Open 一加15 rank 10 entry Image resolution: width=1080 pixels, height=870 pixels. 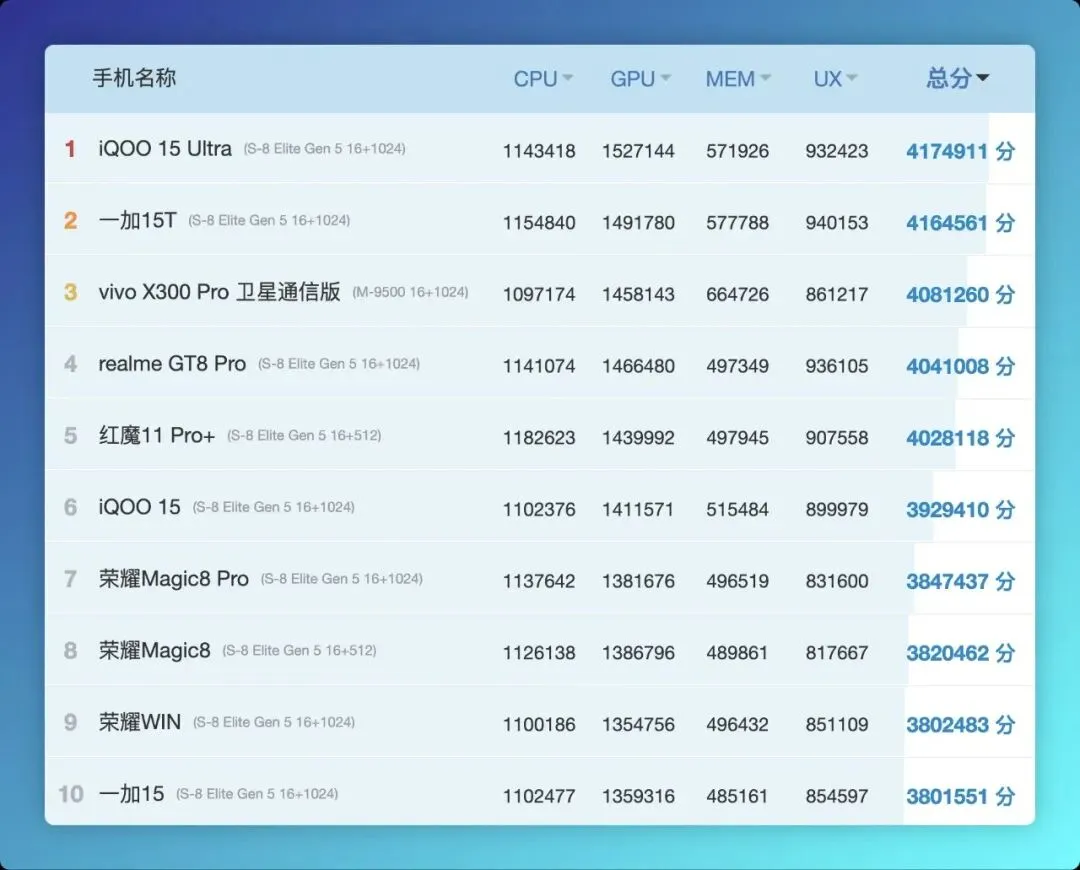click(132, 794)
